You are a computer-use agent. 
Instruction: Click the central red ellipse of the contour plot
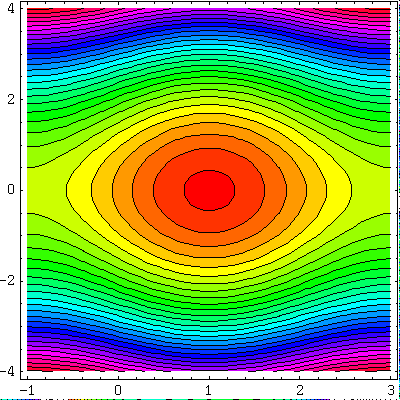click(x=209, y=190)
